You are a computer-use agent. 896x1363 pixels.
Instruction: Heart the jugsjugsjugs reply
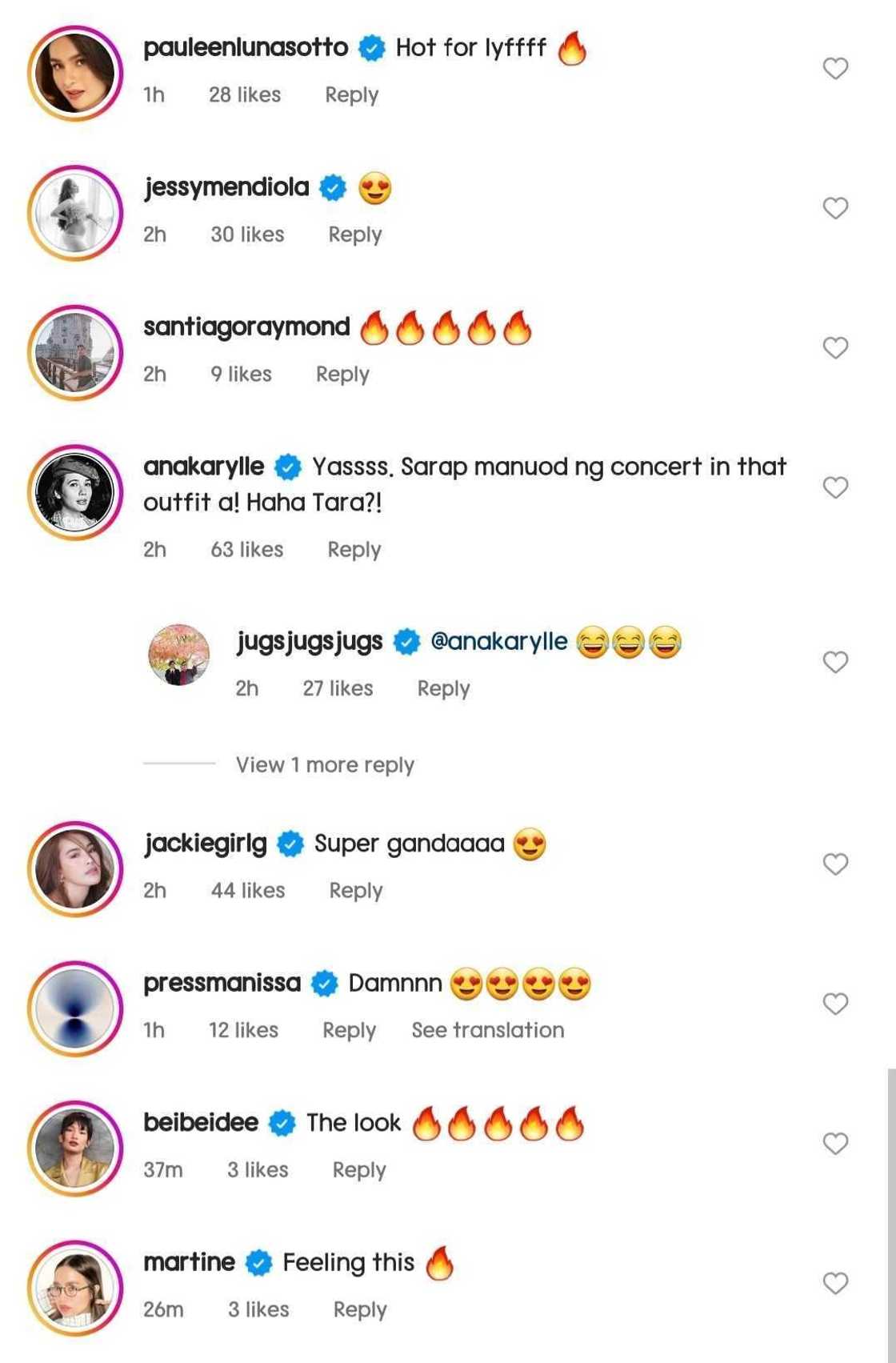click(835, 662)
